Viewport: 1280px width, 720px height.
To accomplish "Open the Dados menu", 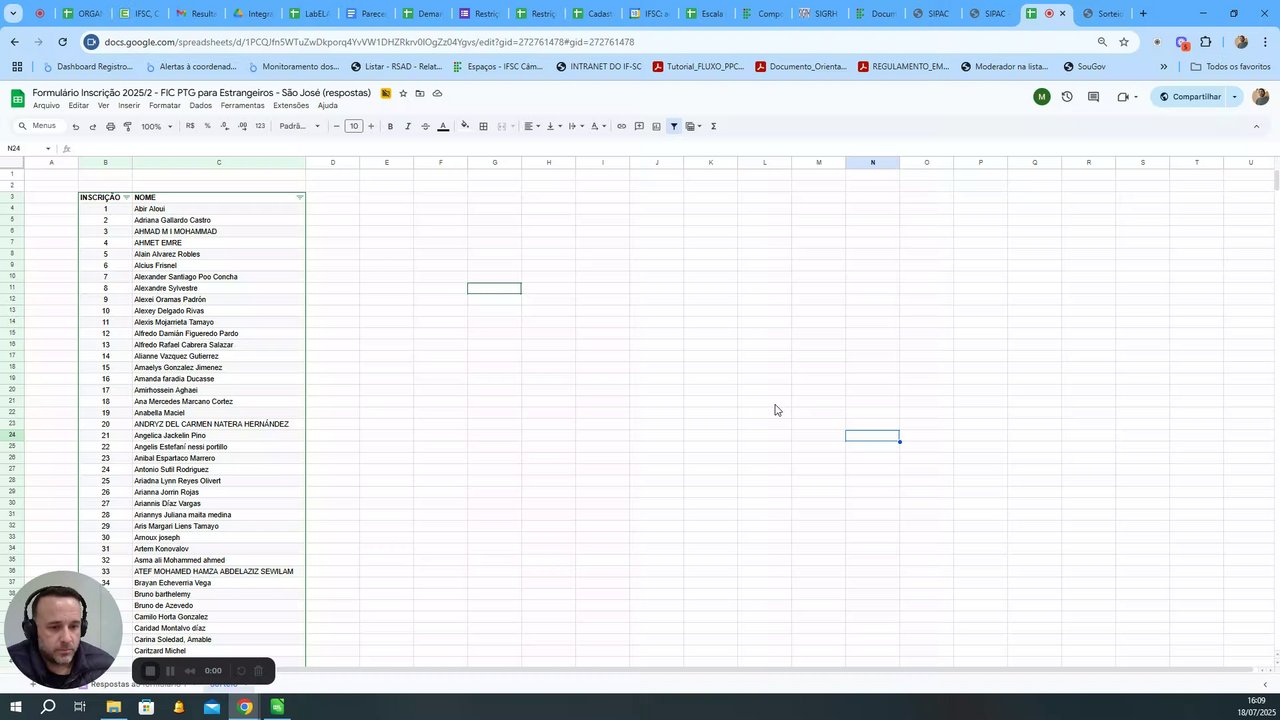I will [x=201, y=105].
